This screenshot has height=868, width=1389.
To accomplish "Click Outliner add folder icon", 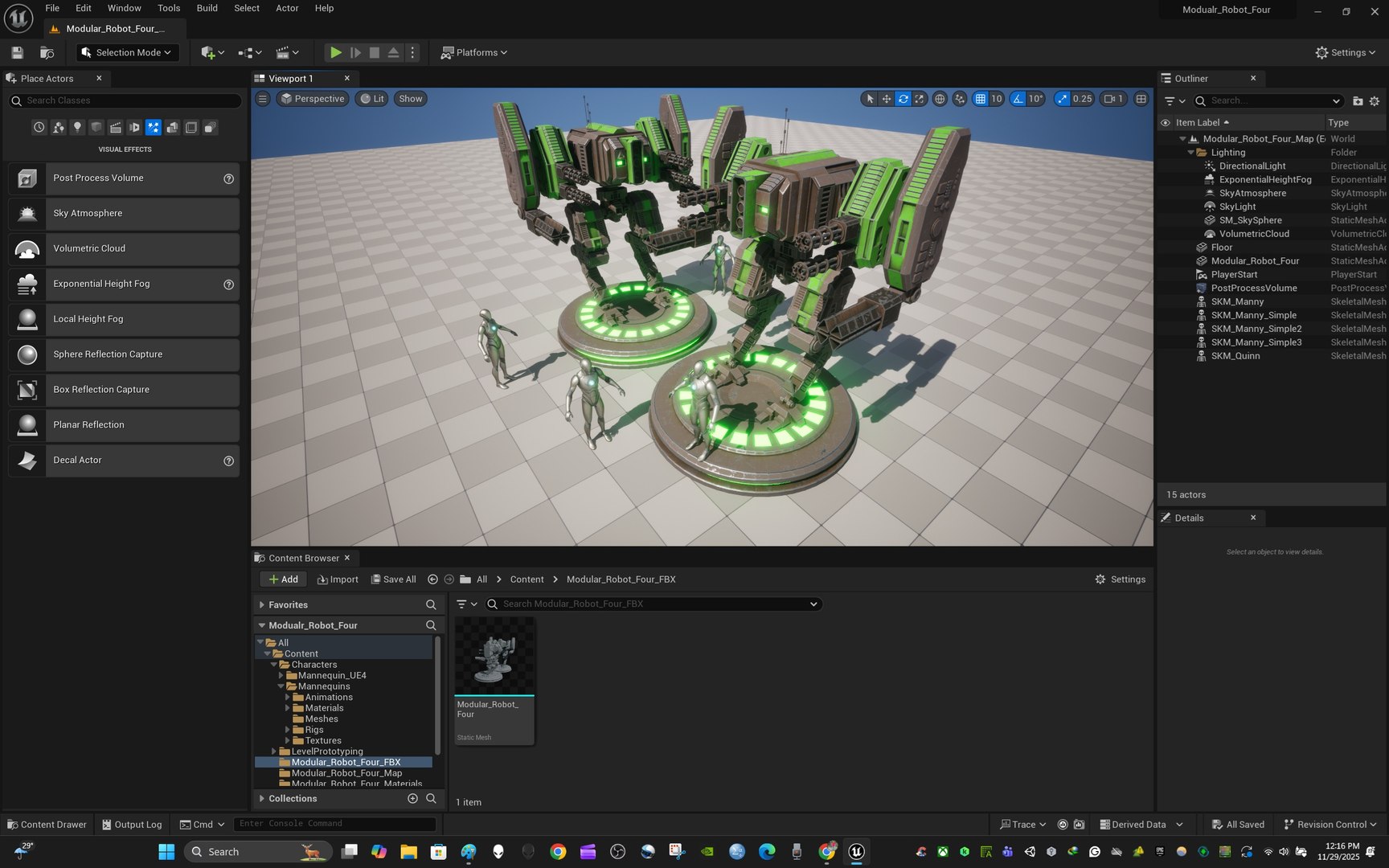I will [x=1358, y=100].
